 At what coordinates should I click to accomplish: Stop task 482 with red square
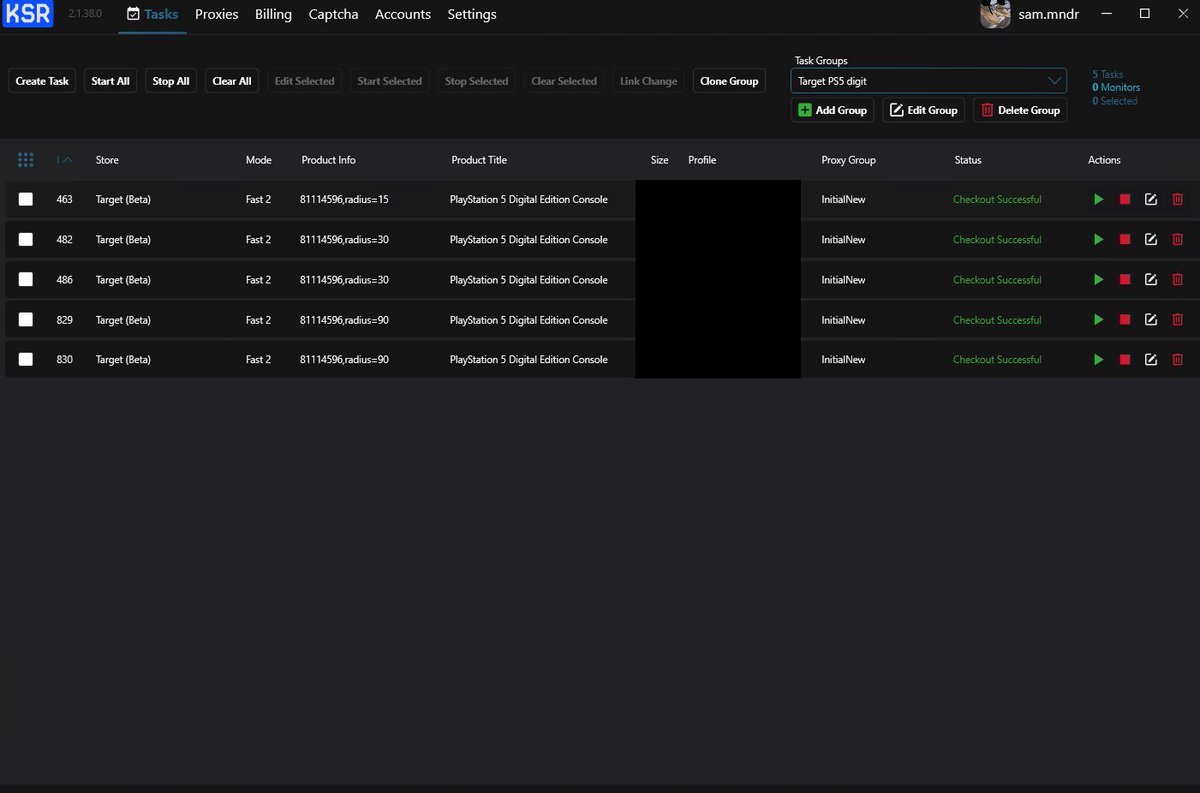(1125, 240)
